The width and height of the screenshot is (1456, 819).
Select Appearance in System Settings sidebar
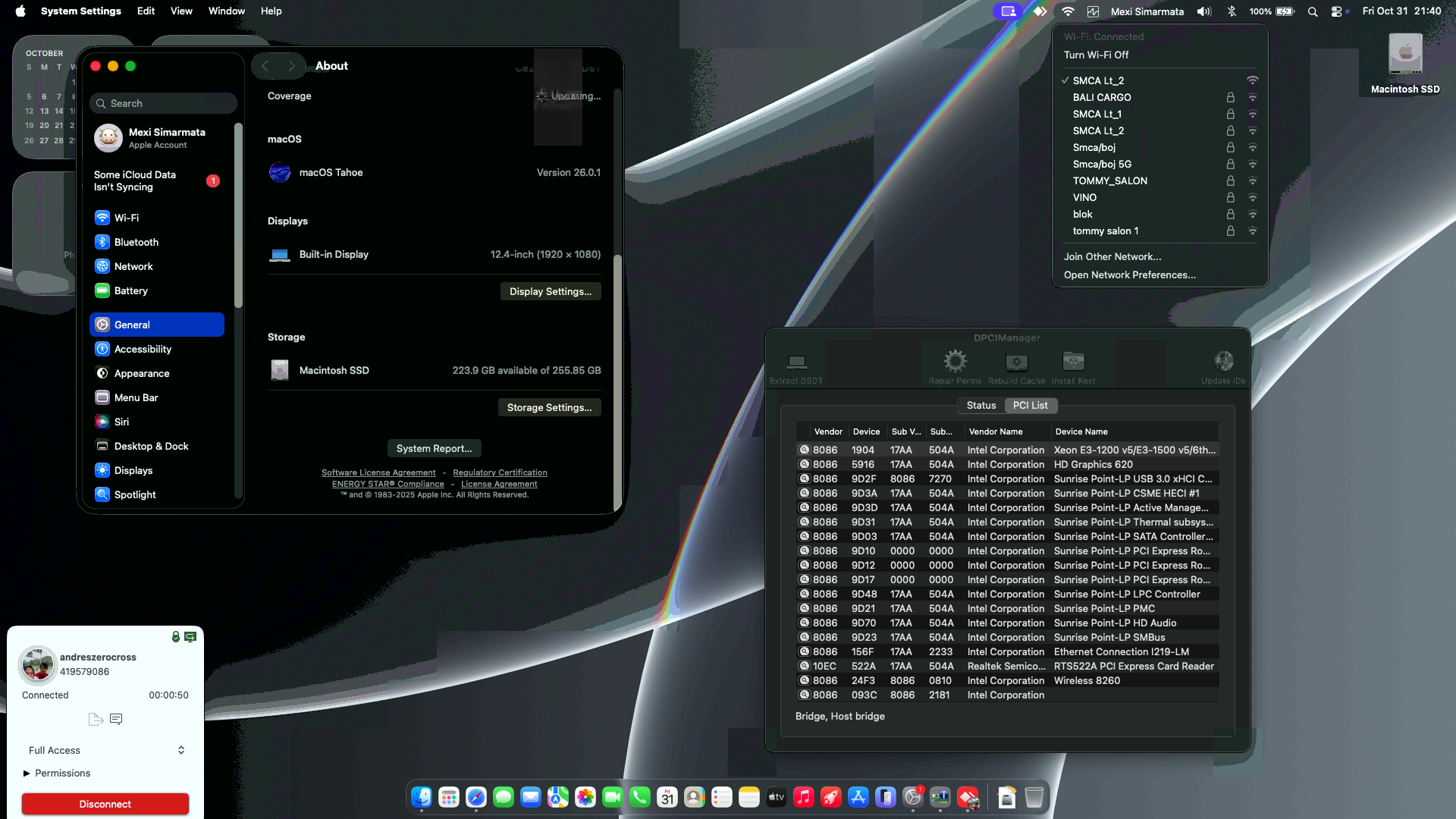157,373
